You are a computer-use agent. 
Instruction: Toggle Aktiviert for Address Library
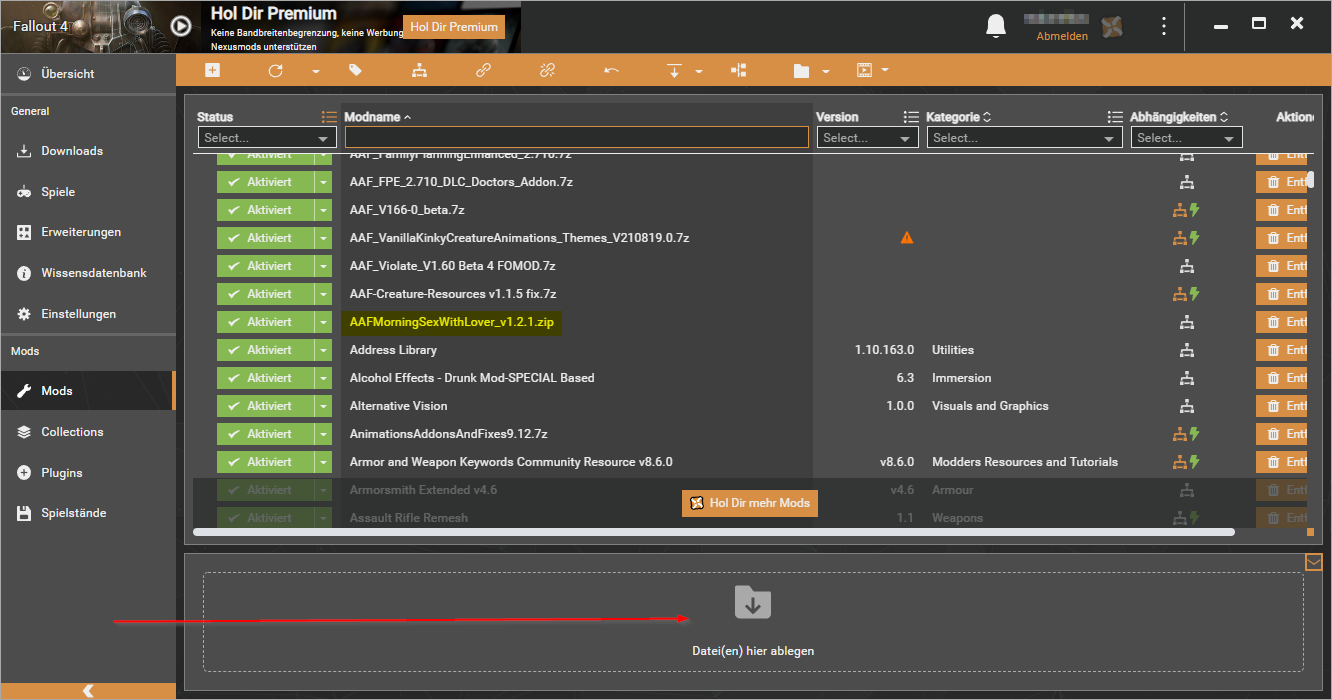tap(265, 350)
